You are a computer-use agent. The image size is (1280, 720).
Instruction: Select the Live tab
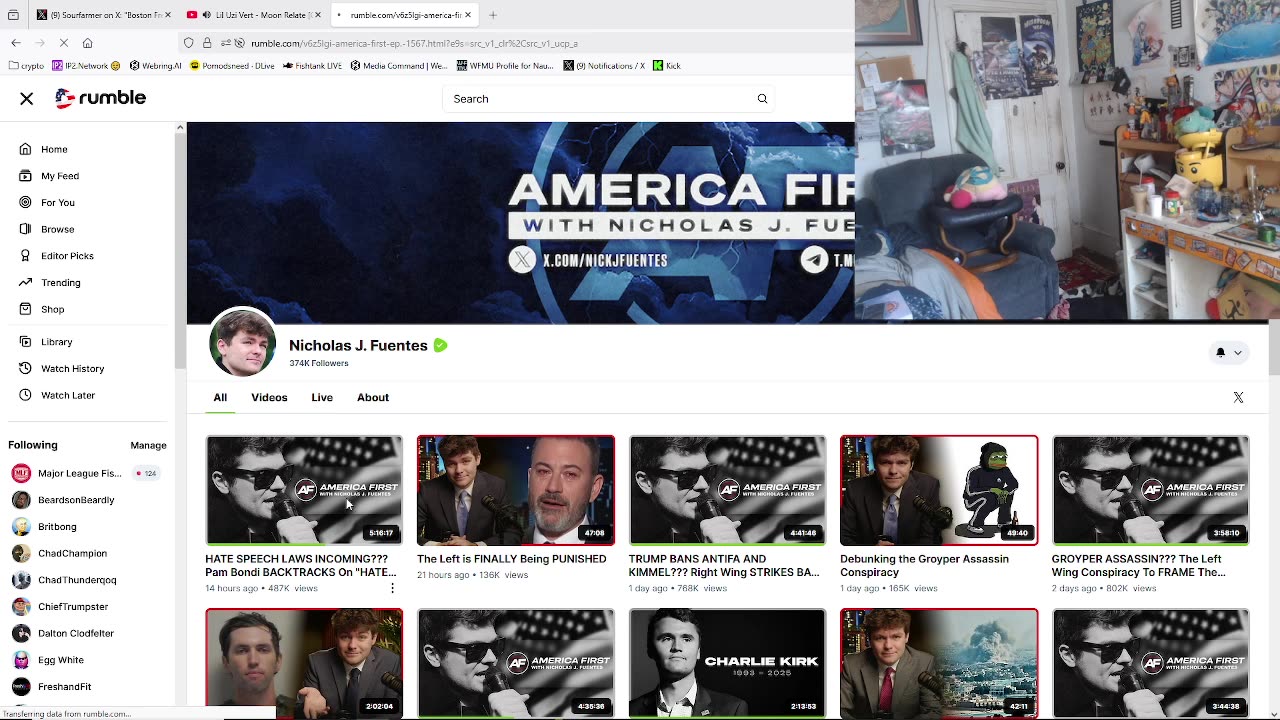322,397
